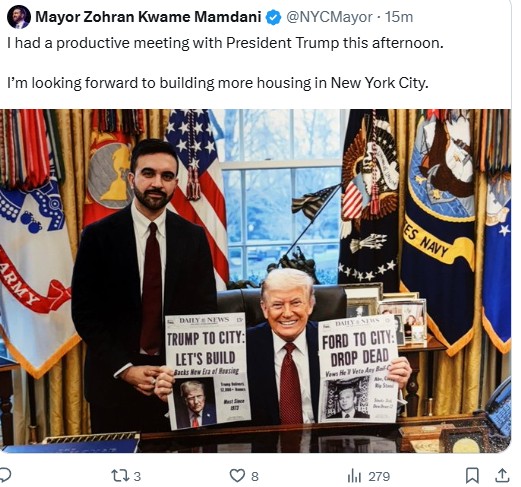This screenshot has height=487, width=521.
Task: Open the tweet author's profile avatar
Action: (x=18, y=18)
